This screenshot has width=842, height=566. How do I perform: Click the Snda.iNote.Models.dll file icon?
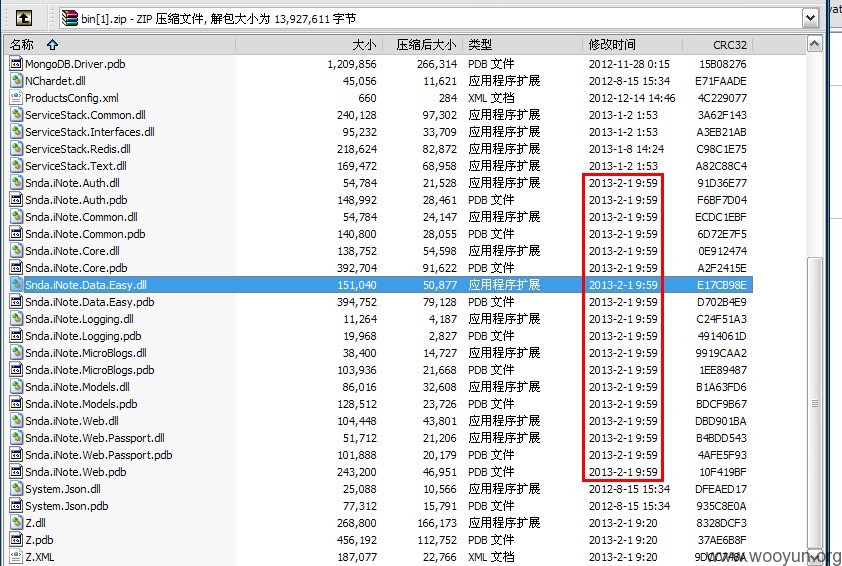click(17, 387)
